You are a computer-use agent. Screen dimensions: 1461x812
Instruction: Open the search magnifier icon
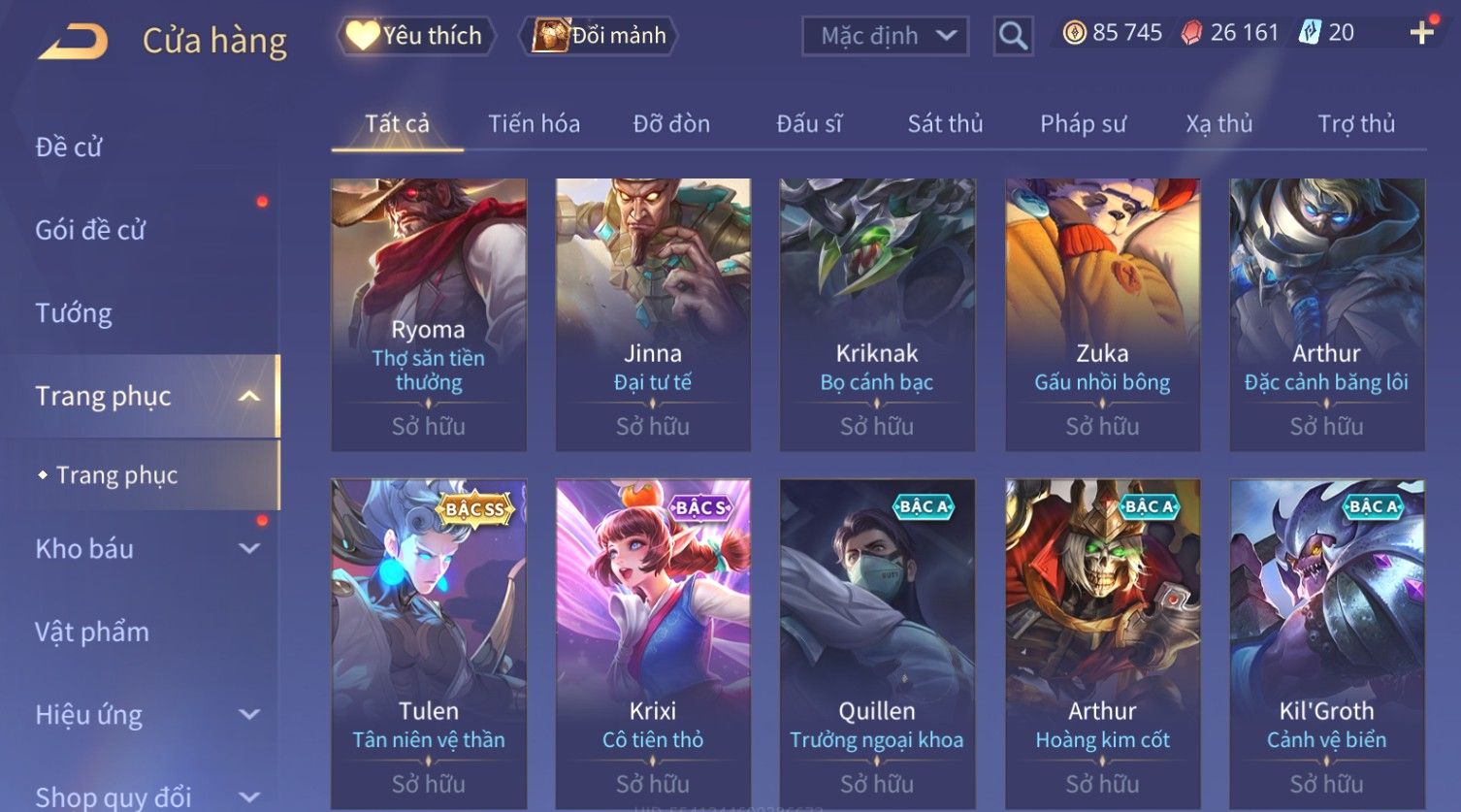1013,37
